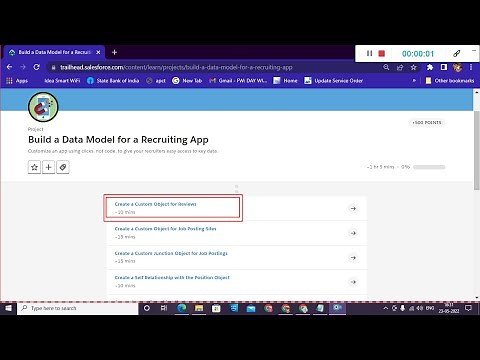This screenshot has height=360, width=480.
Task: Open Idea Smart WiFi bookmark
Action: (x=62, y=81)
